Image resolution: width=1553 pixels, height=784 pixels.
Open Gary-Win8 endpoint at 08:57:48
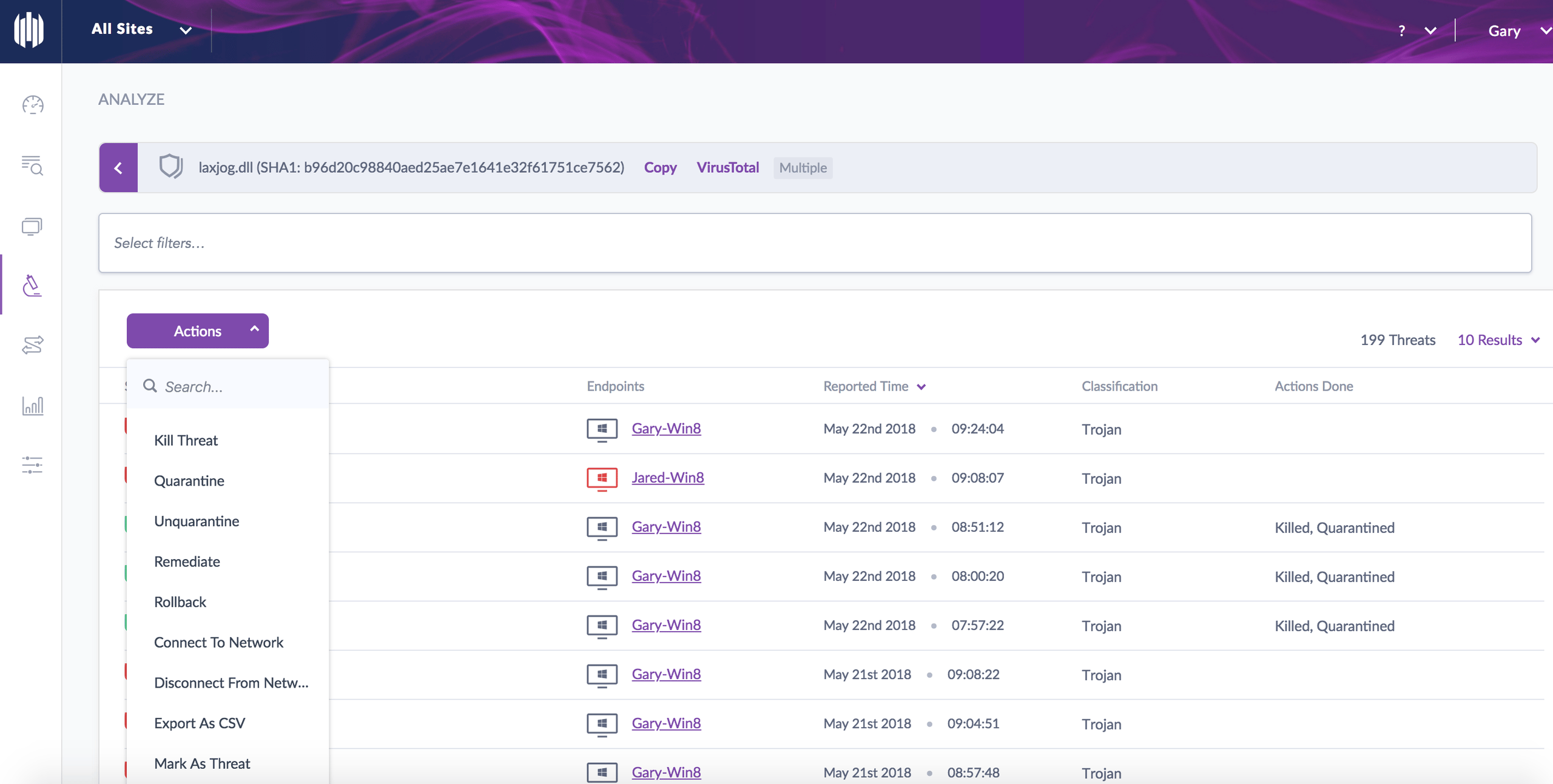pyautogui.click(x=666, y=772)
